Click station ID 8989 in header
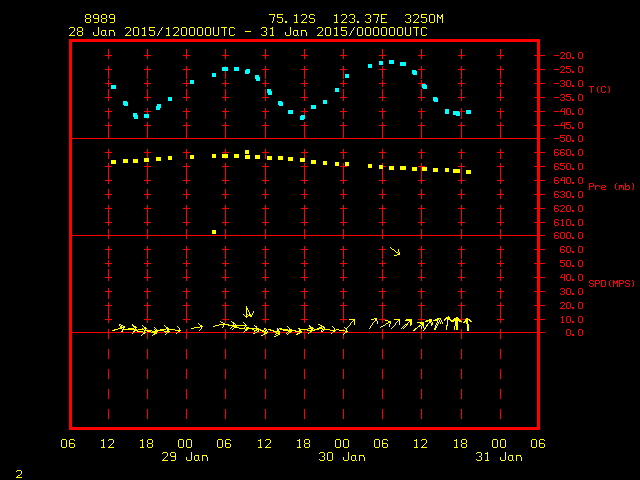 100,19
